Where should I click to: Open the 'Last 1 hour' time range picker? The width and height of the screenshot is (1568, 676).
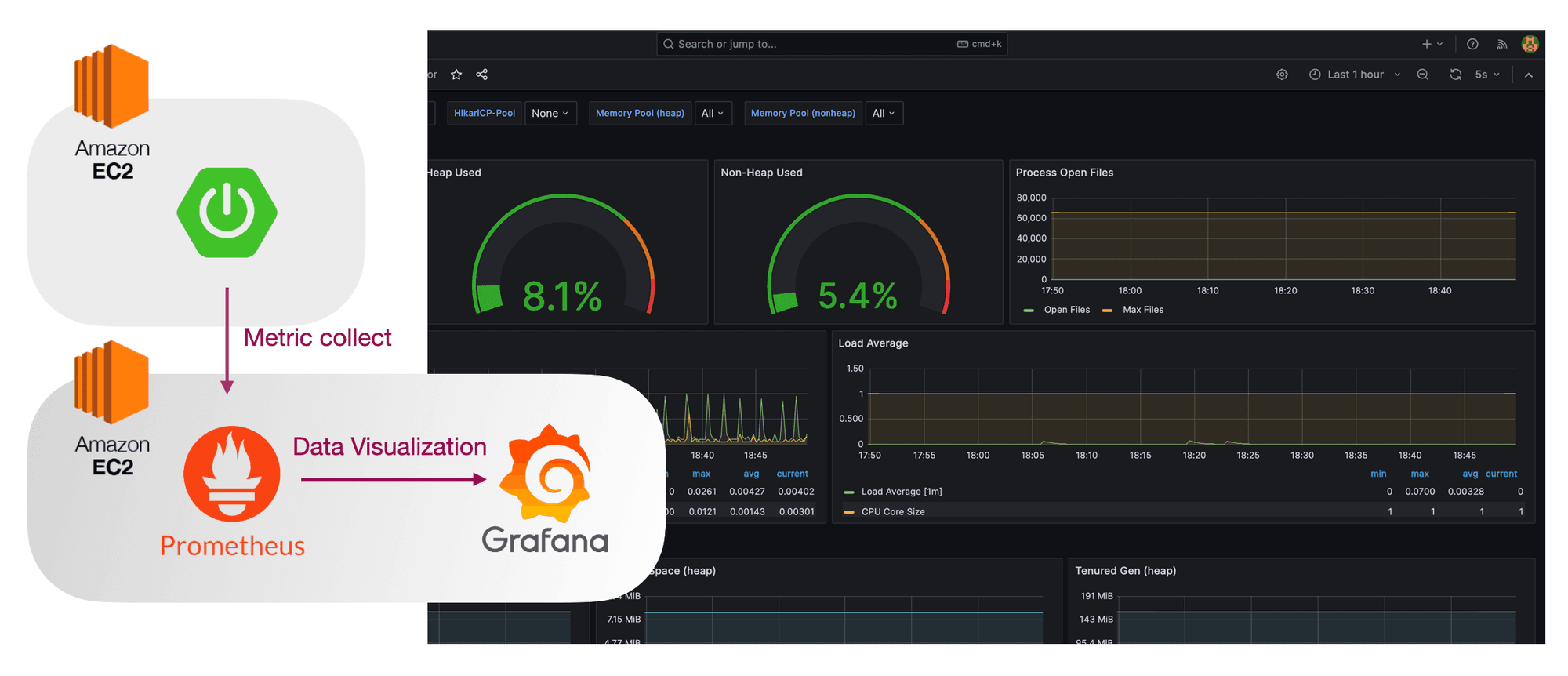coord(1355,75)
